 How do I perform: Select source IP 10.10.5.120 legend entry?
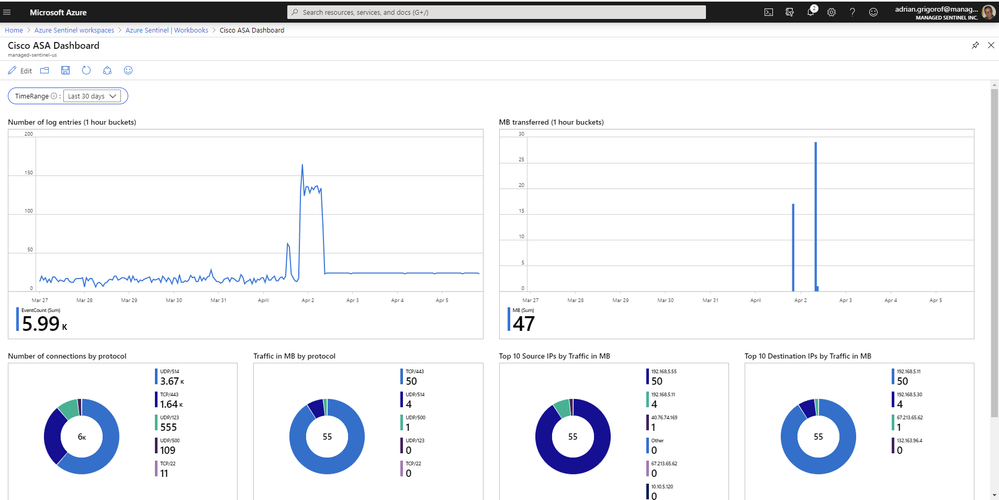pyautogui.click(x=660, y=493)
